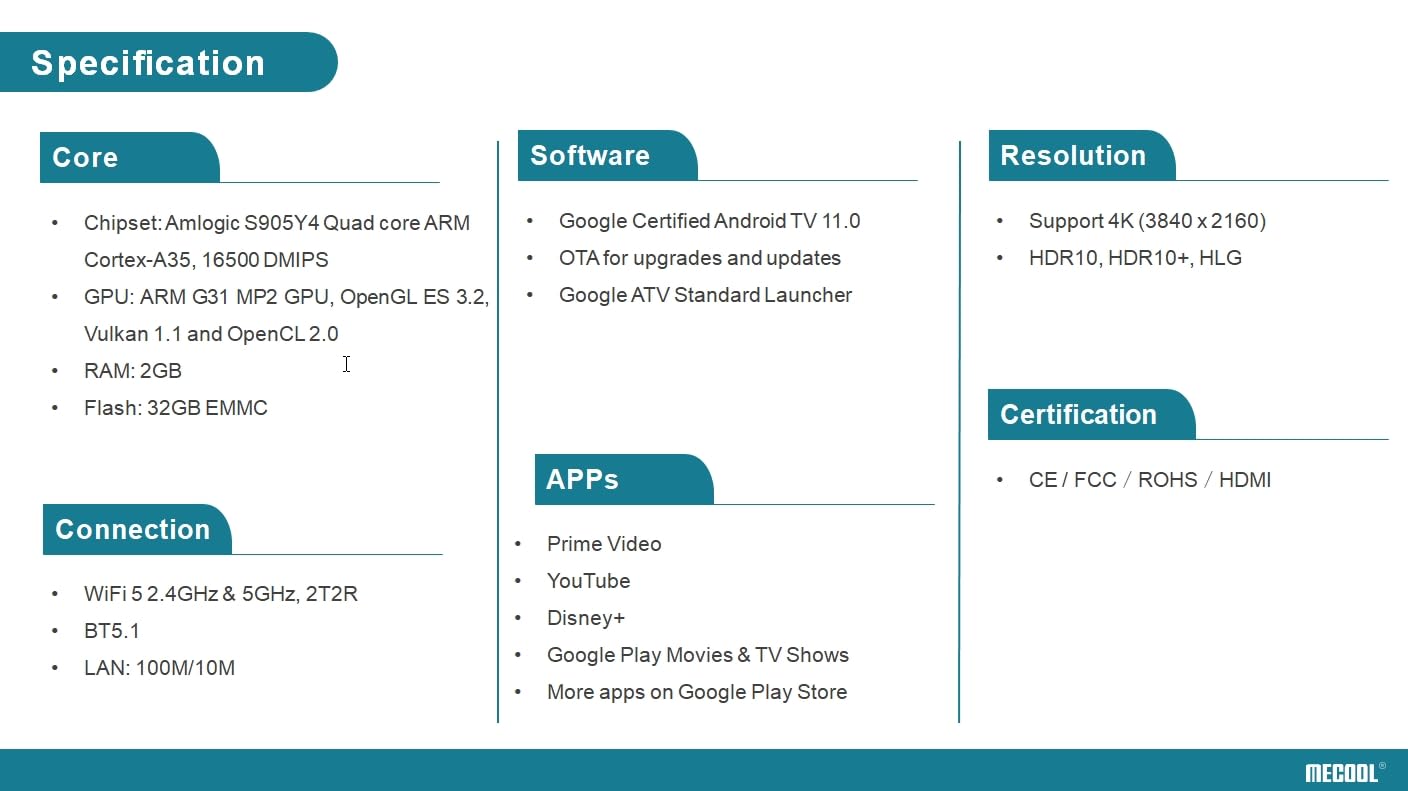Click the CE / FCC / ROHS / HDMI text
1408x791 pixels.
coord(1150,480)
